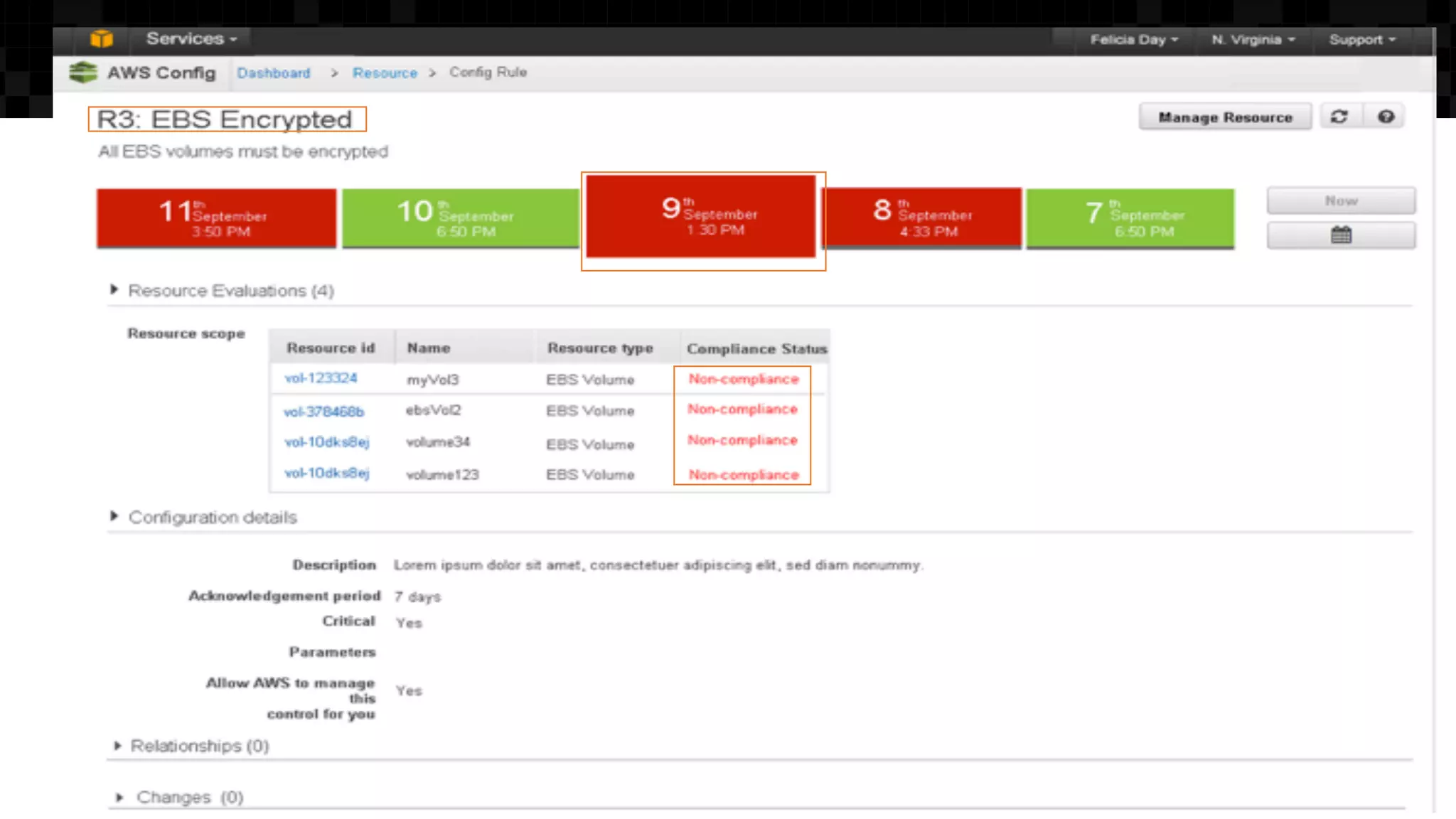Click the Manage Resource button

click(x=1225, y=117)
